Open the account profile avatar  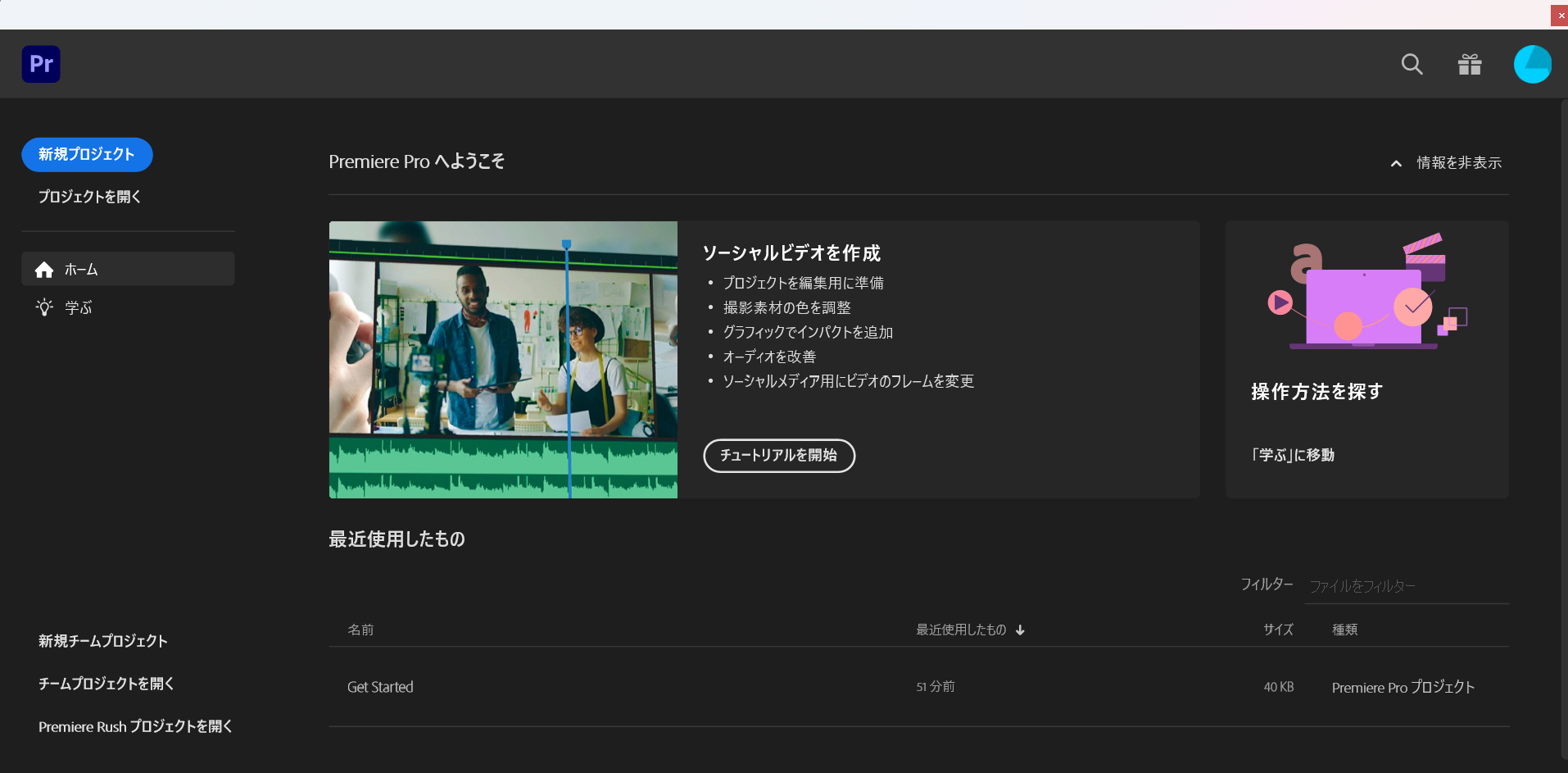(x=1532, y=64)
